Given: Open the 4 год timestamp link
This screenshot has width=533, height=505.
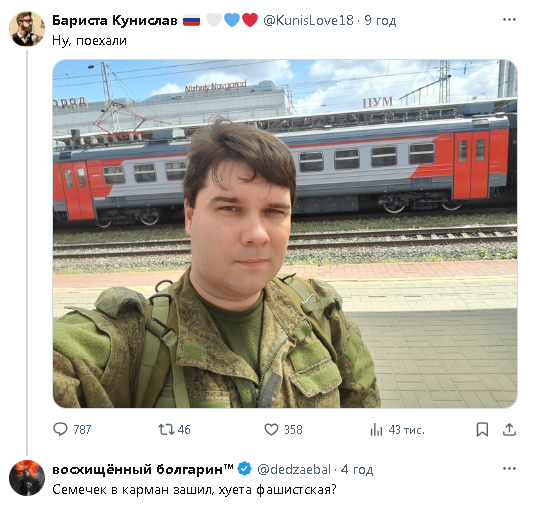Looking at the screenshot, I should [x=357, y=469].
